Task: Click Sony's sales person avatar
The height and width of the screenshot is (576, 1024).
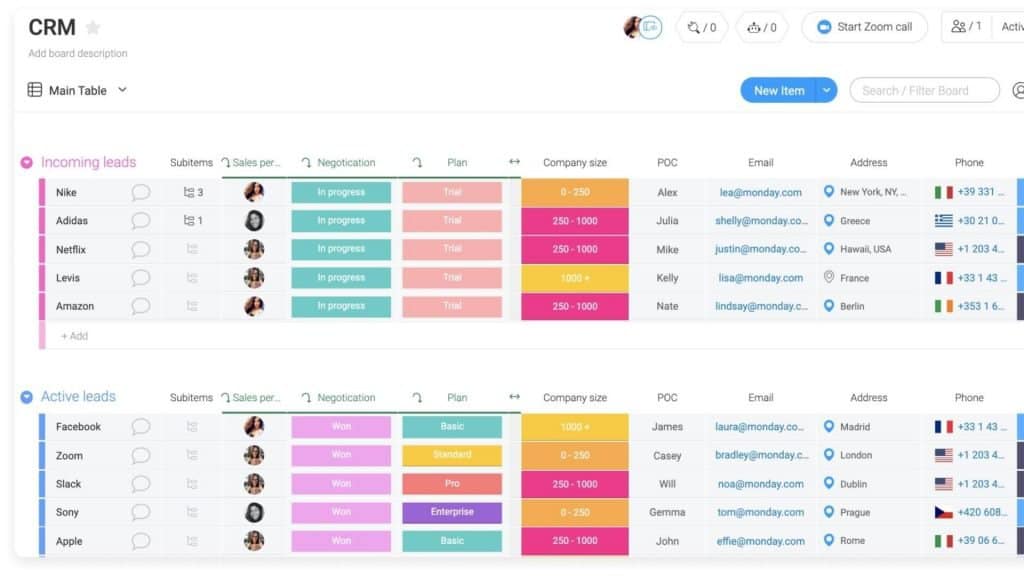Action: pyautogui.click(x=254, y=512)
